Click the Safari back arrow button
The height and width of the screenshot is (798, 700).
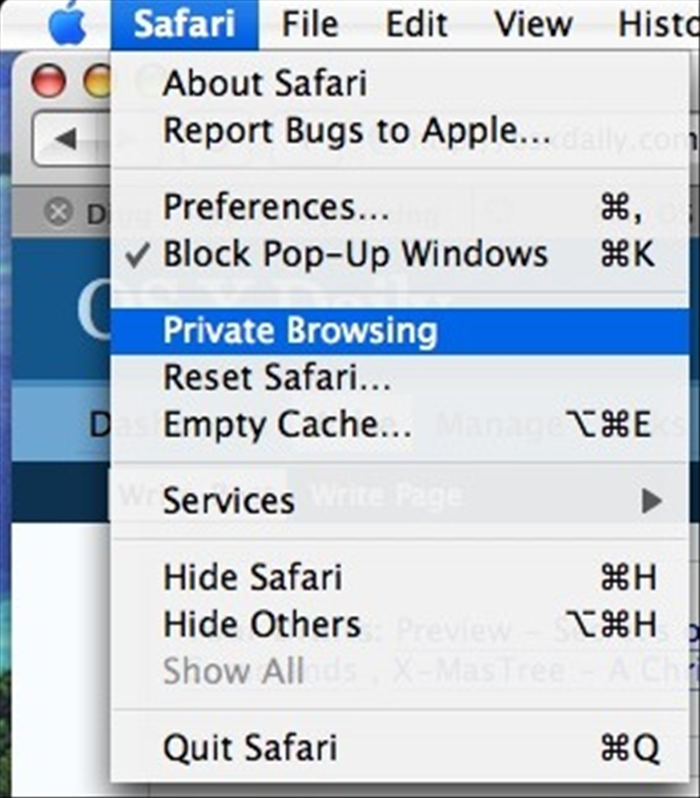pos(66,138)
